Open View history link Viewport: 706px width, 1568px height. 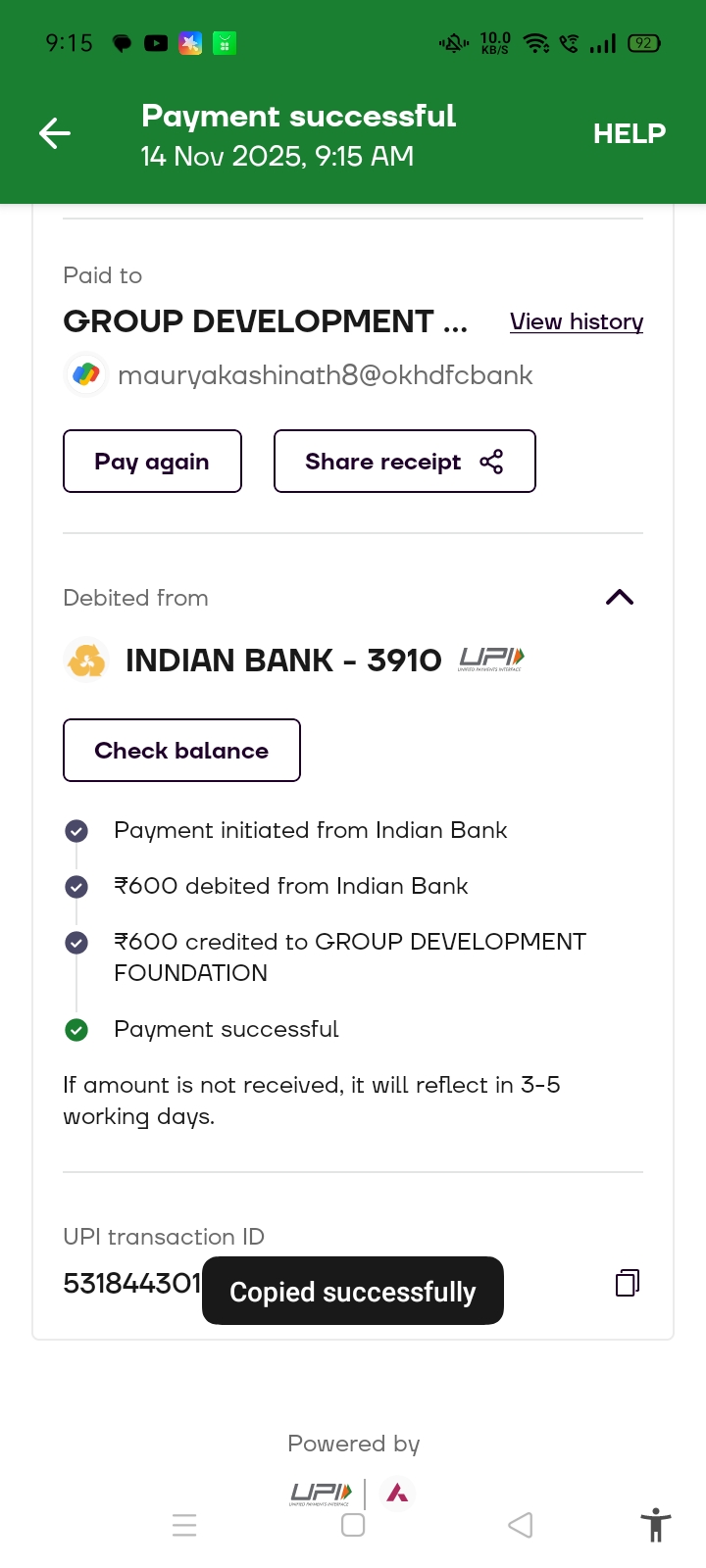click(x=576, y=321)
